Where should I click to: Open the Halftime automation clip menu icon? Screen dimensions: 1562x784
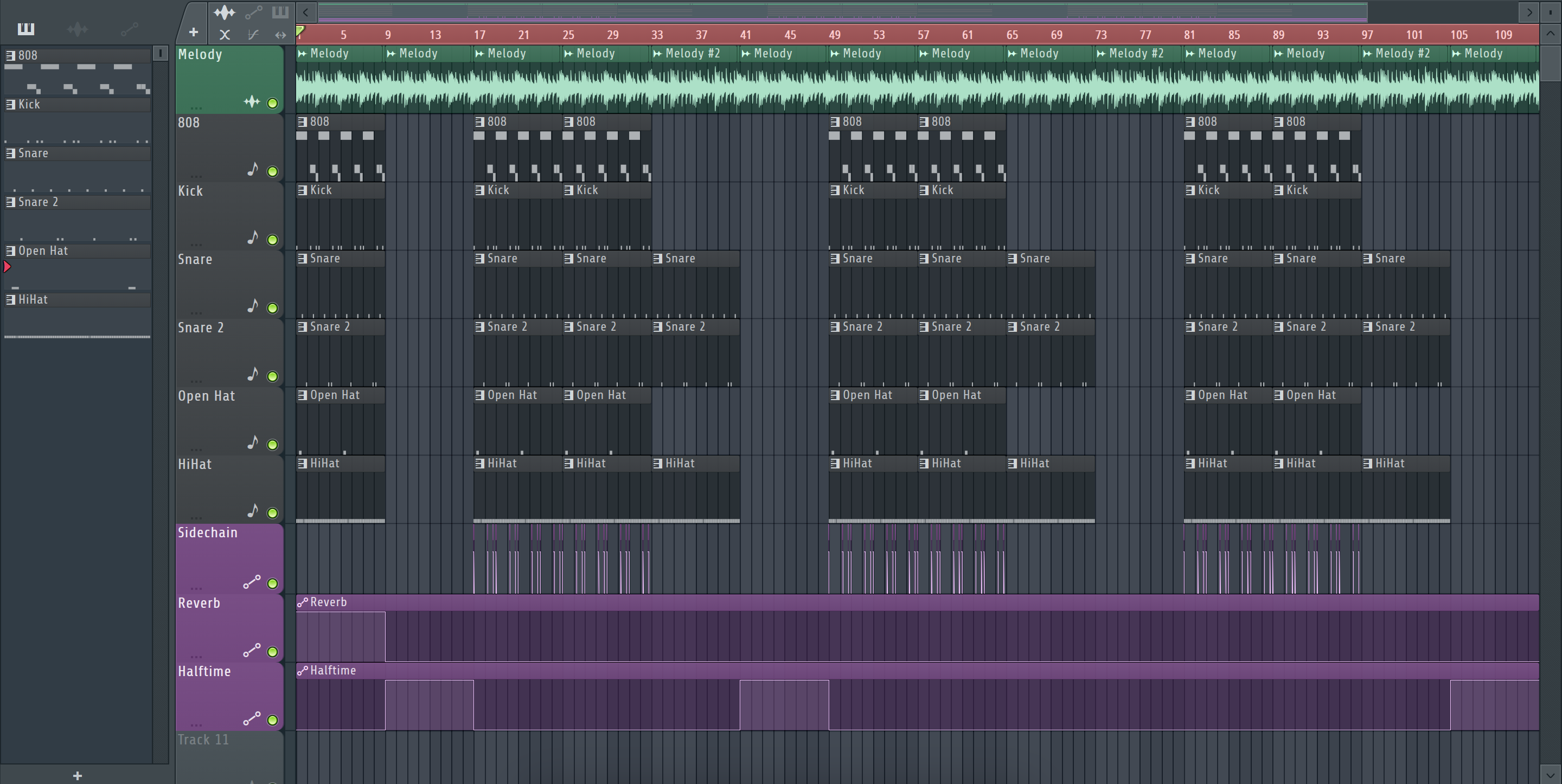click(302, 671)
